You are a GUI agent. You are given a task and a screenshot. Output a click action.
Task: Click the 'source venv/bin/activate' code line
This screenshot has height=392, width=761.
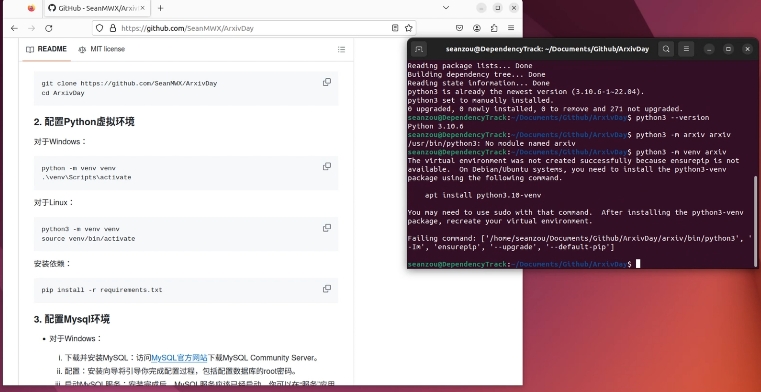point(88,239)
